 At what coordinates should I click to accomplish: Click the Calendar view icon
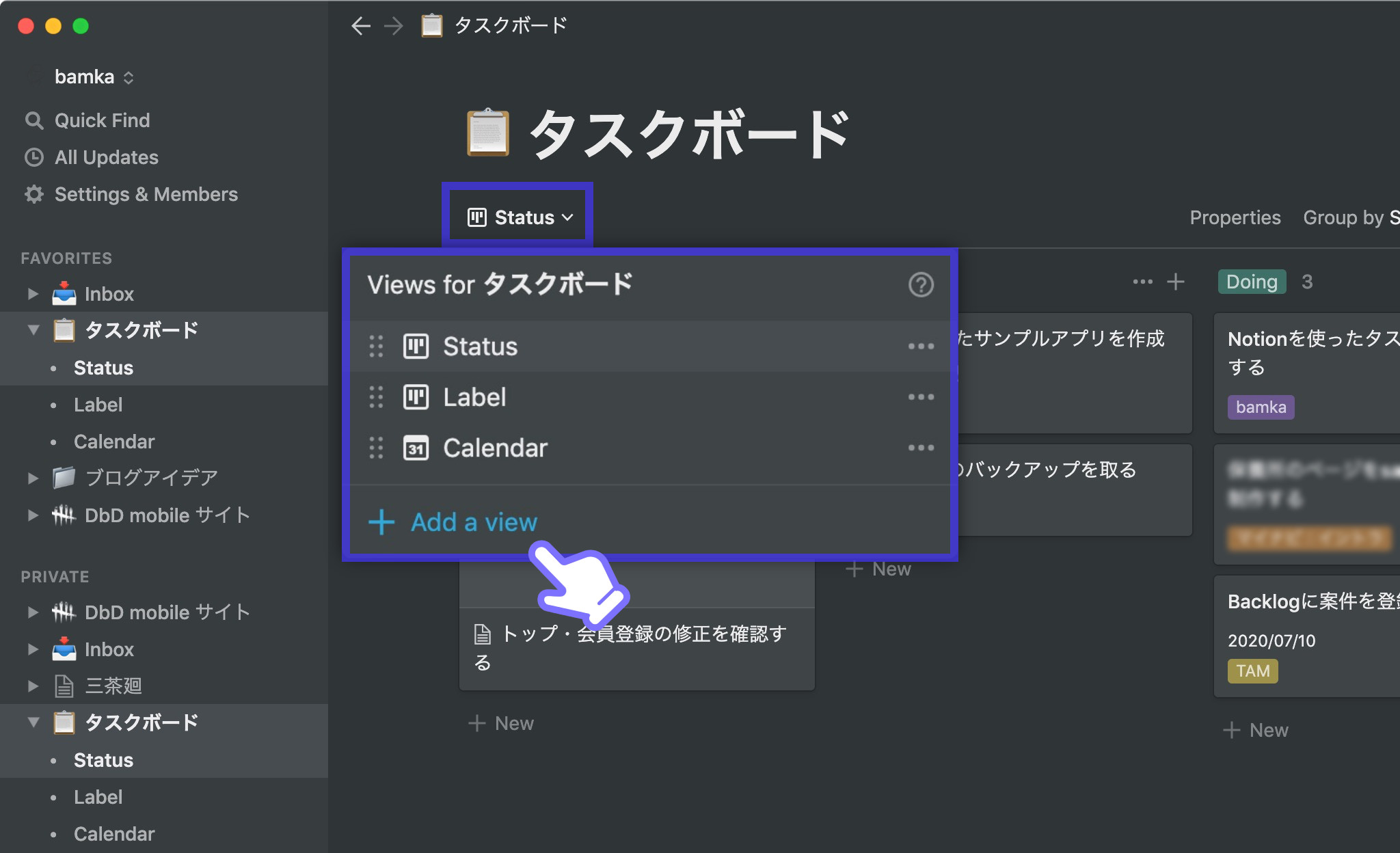(416, 448)
